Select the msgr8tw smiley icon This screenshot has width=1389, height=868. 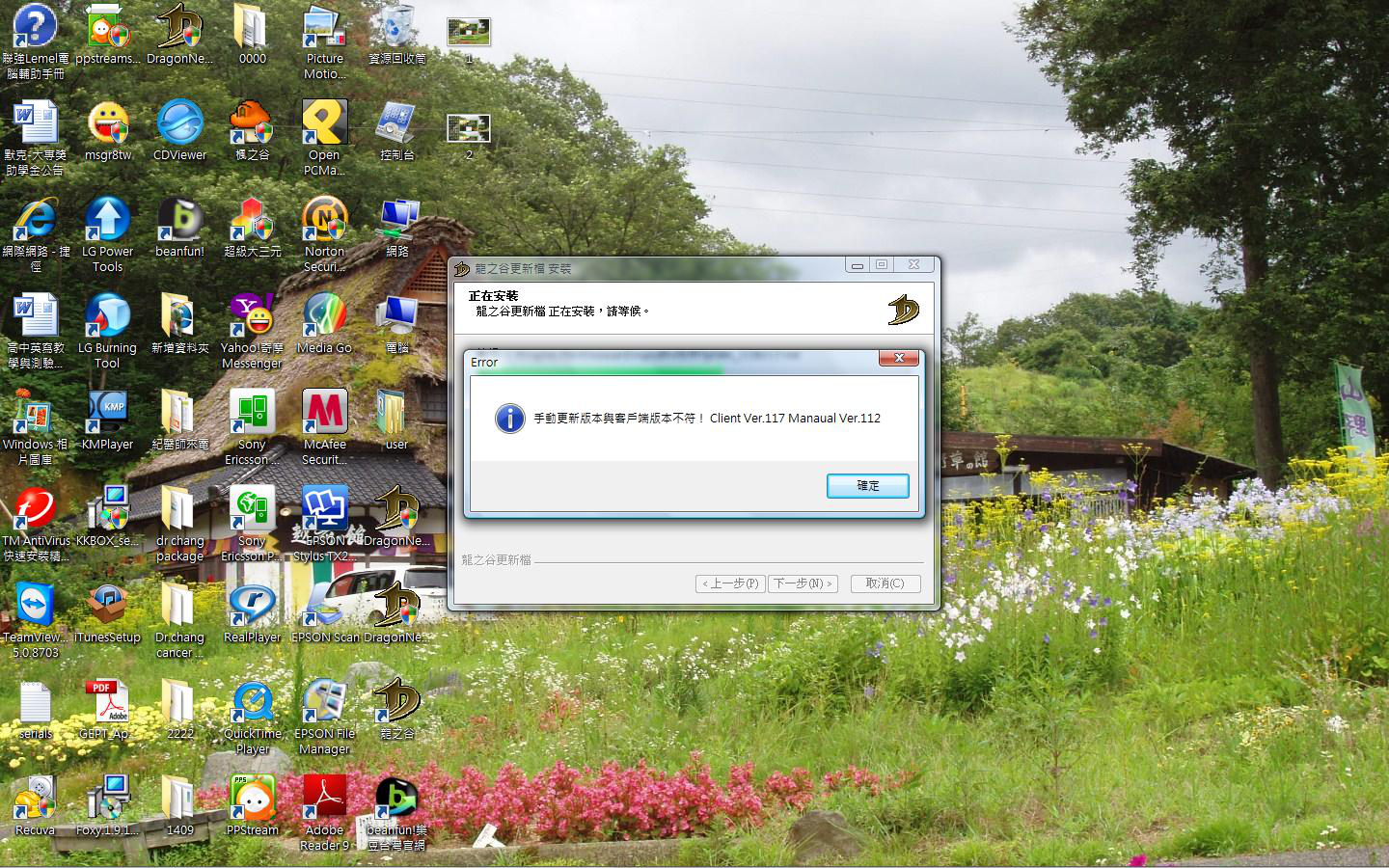point(107,131)
